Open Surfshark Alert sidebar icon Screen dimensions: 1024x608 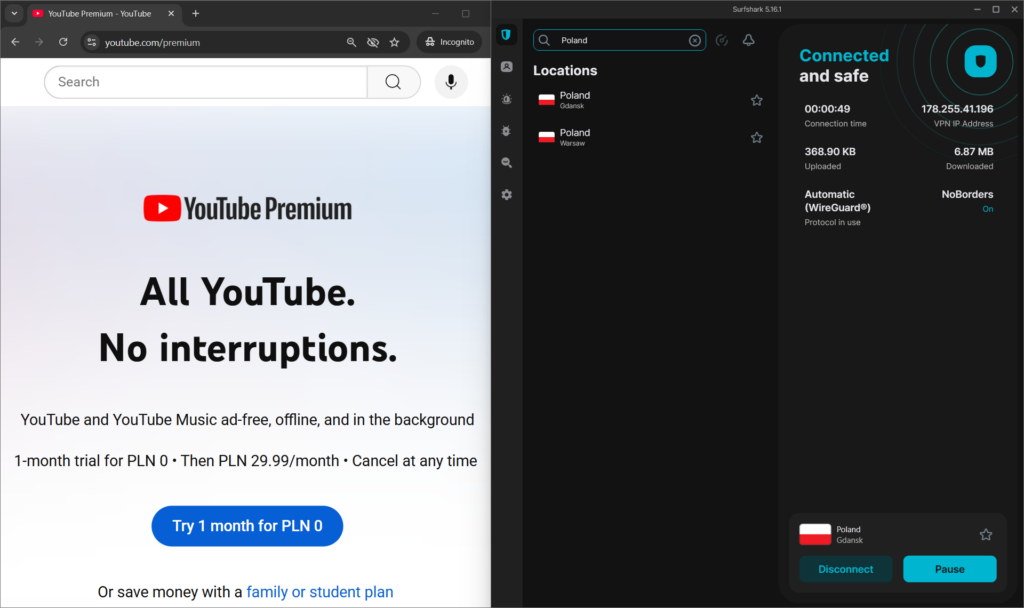(x=506, y=99)
